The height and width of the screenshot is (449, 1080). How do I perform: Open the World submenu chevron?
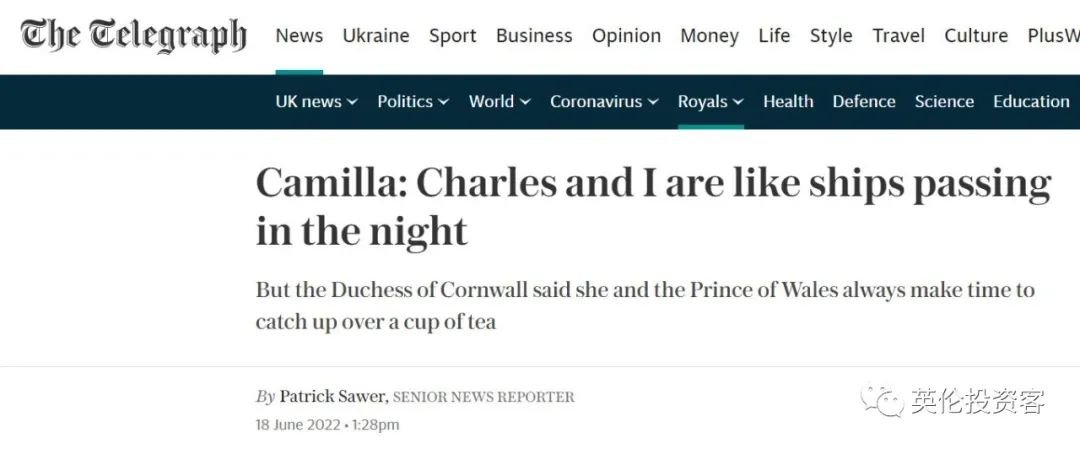[525, 102]
